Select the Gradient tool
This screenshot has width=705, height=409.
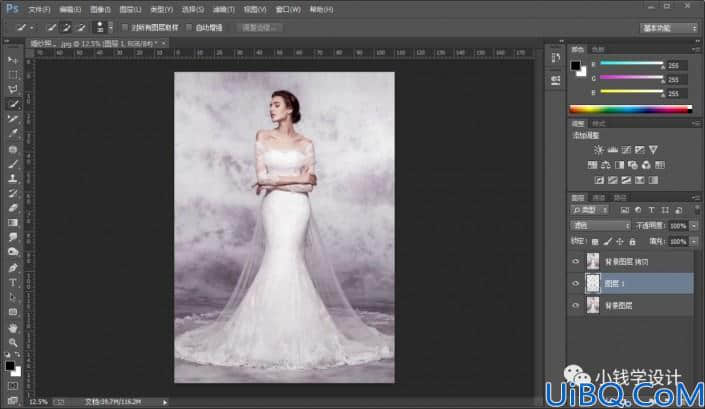pyautogui.click(x=13, y=223)
